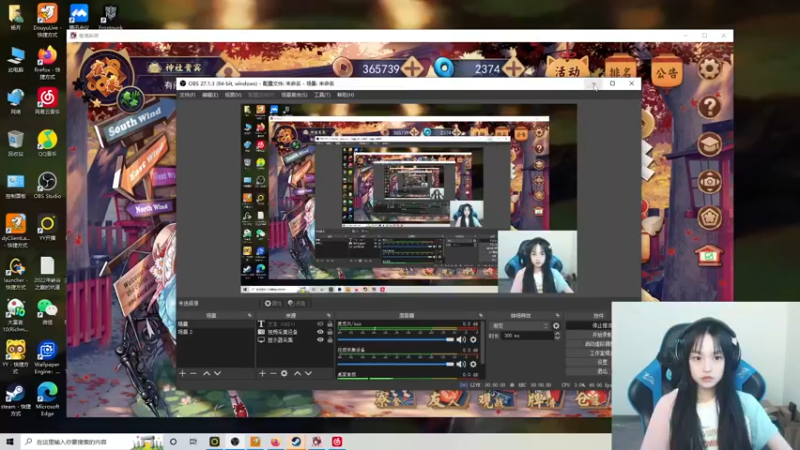Toggle lock on the text source
800x450 pixels.
tap(330, 324)
